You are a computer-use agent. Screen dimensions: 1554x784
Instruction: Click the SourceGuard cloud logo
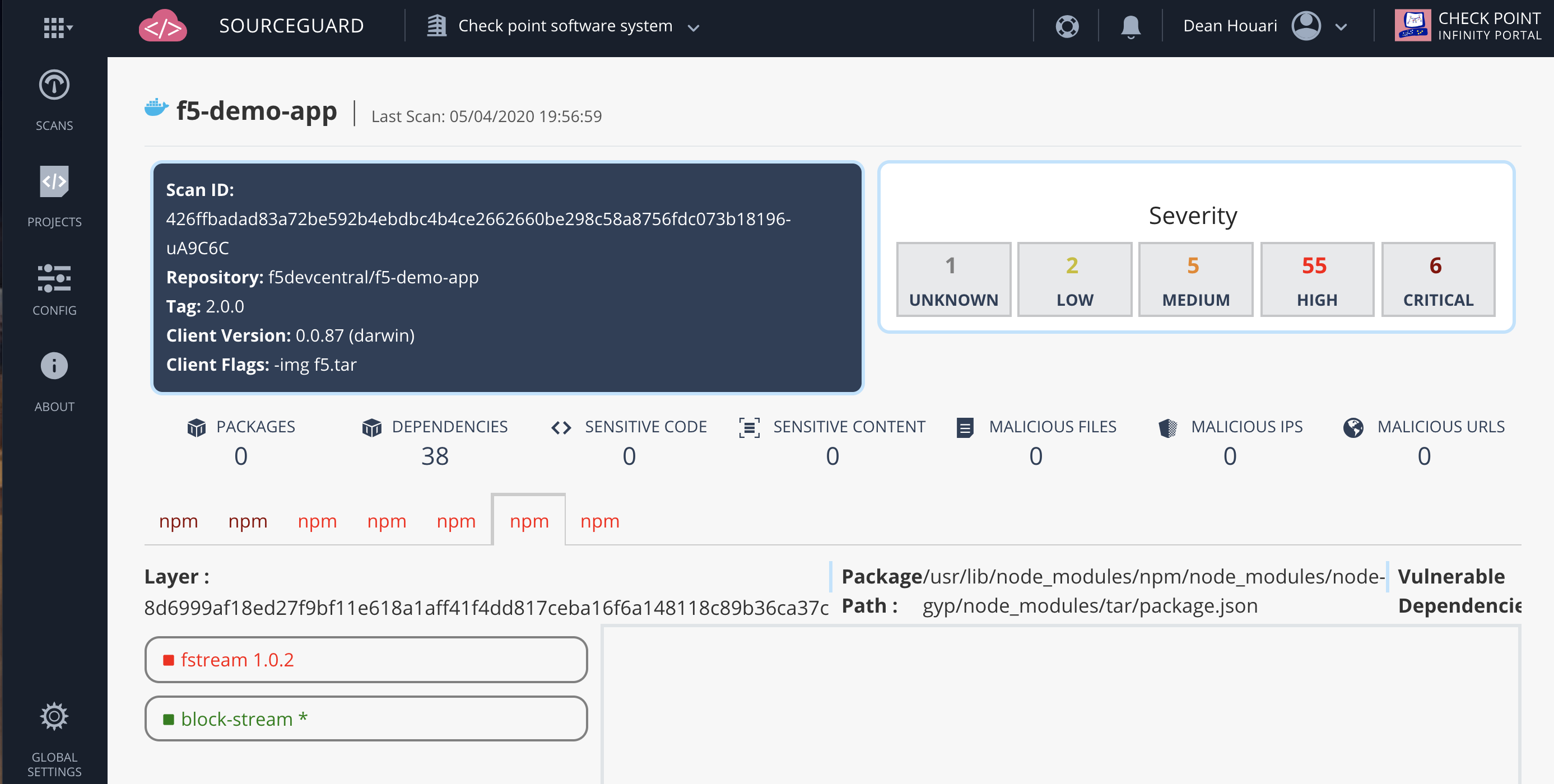(162, 26)
